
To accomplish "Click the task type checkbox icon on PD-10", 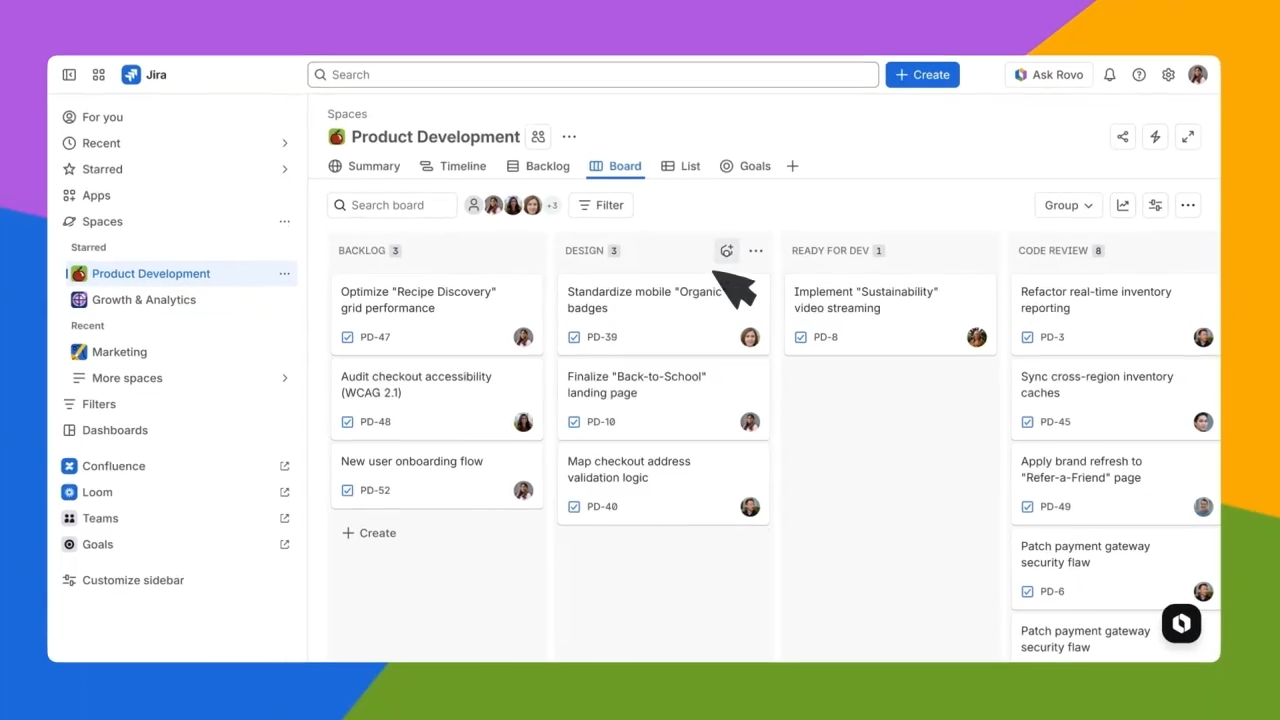I will (x=574, y=422).
